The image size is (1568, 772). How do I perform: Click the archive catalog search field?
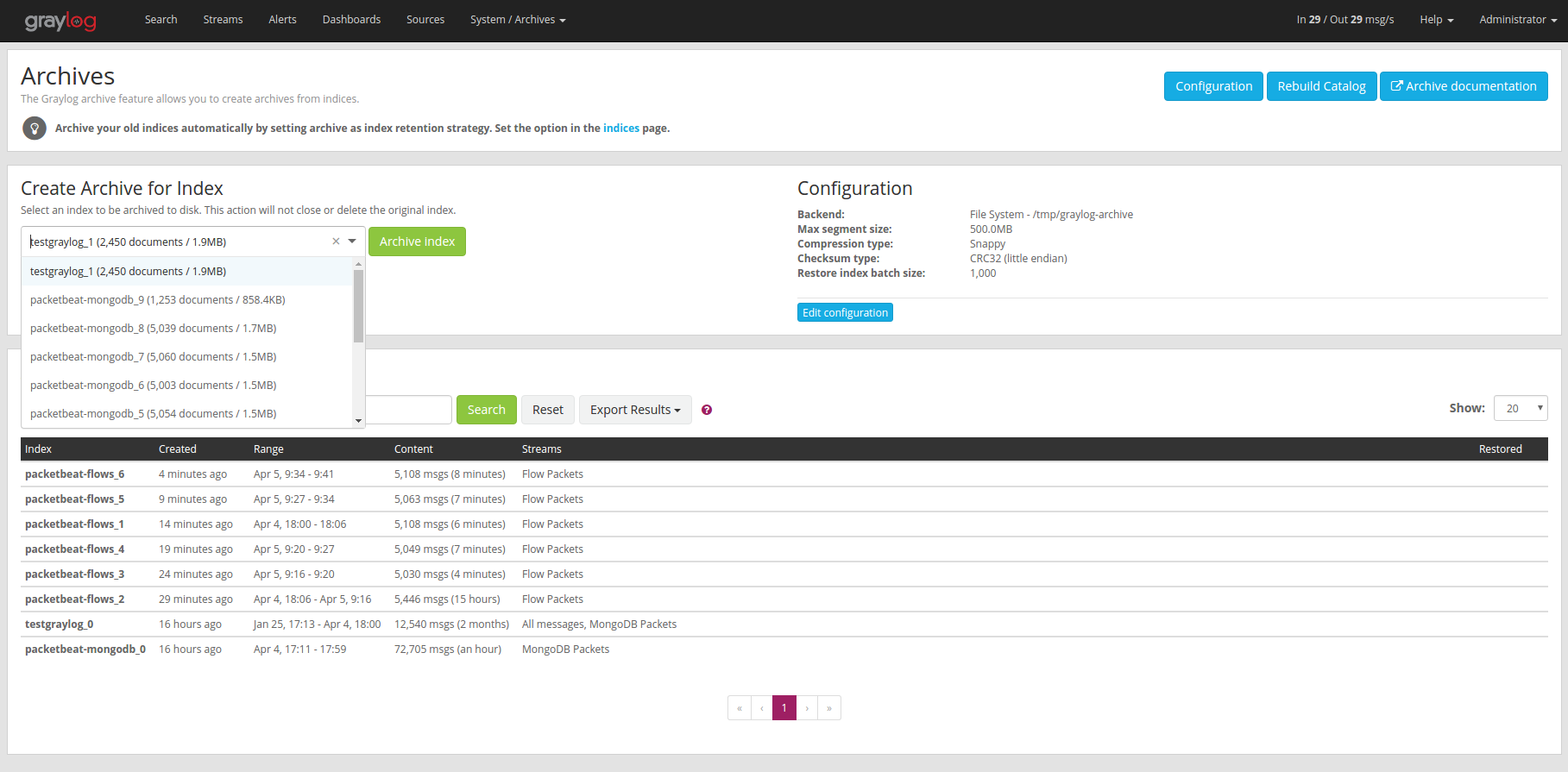(x=408, y=410)
